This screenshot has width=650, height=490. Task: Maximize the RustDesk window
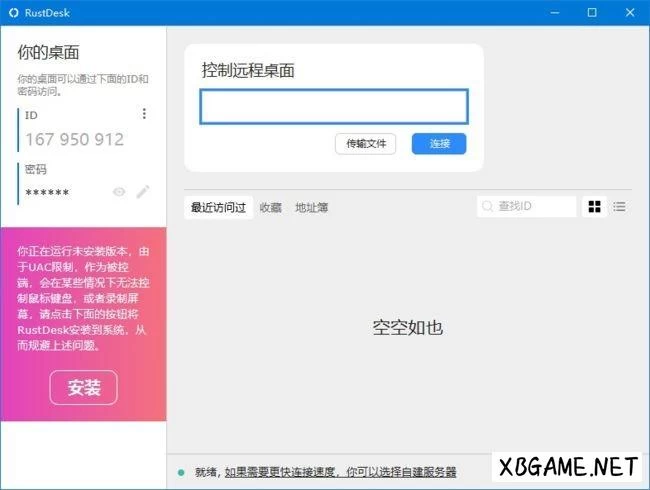click(x=592, y=12)
